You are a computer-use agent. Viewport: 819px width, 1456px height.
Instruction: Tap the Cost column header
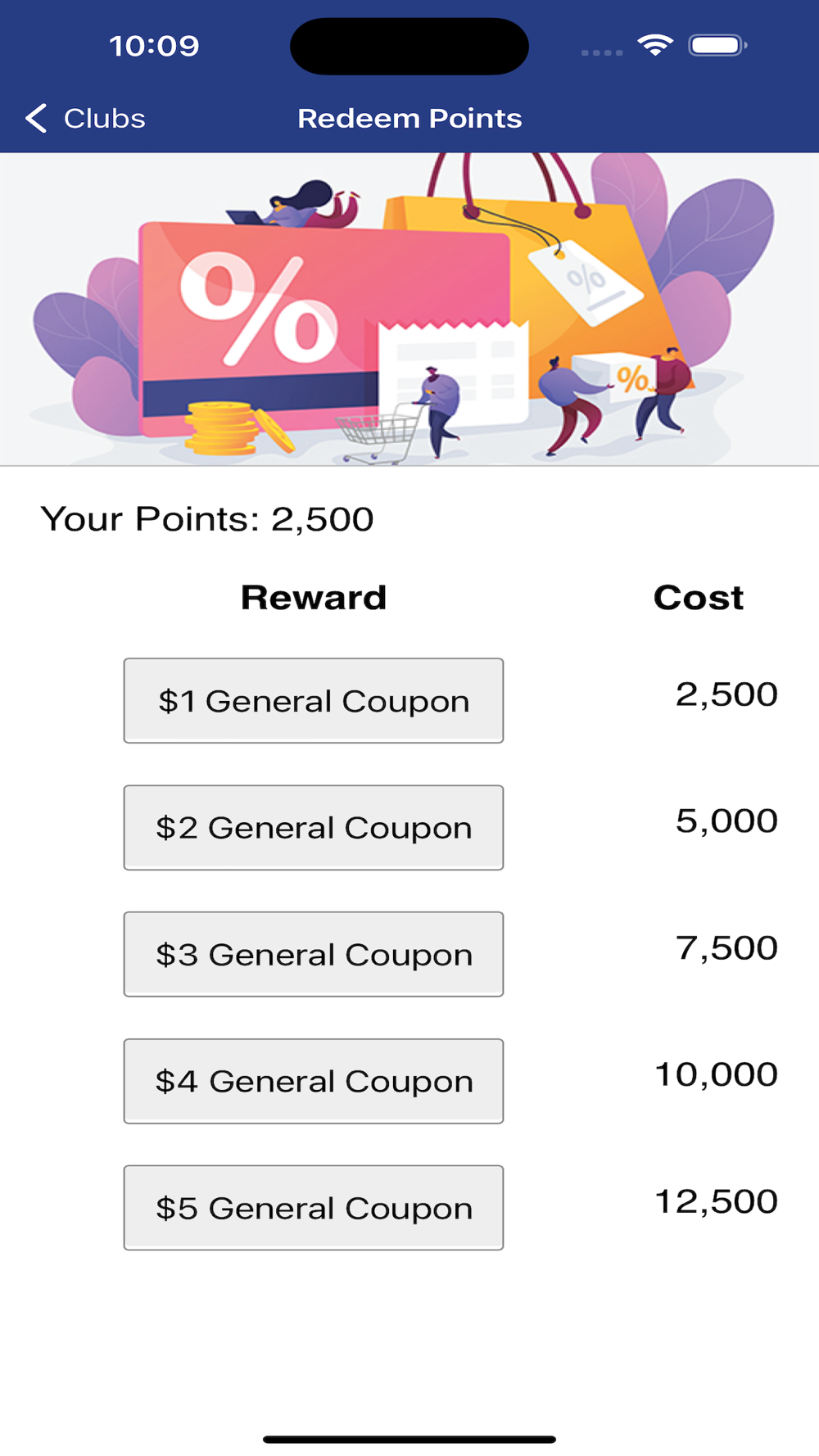(699, 598)
